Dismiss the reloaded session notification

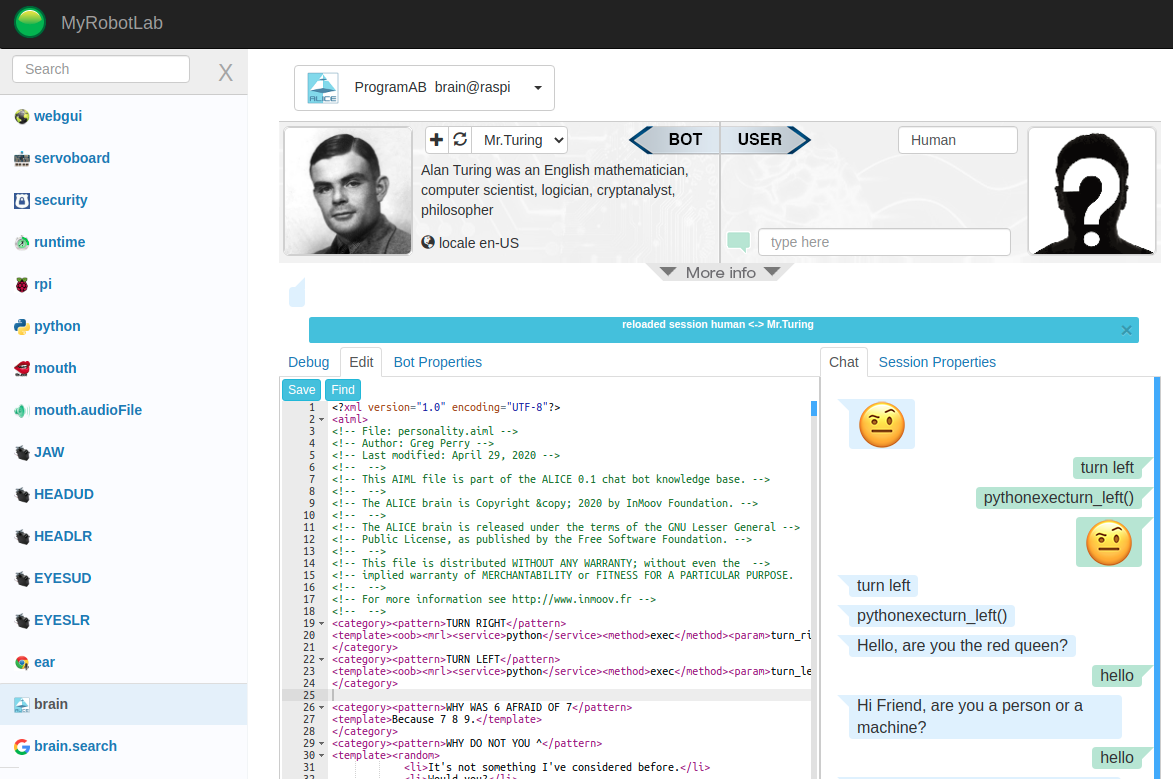[1126, 330]
